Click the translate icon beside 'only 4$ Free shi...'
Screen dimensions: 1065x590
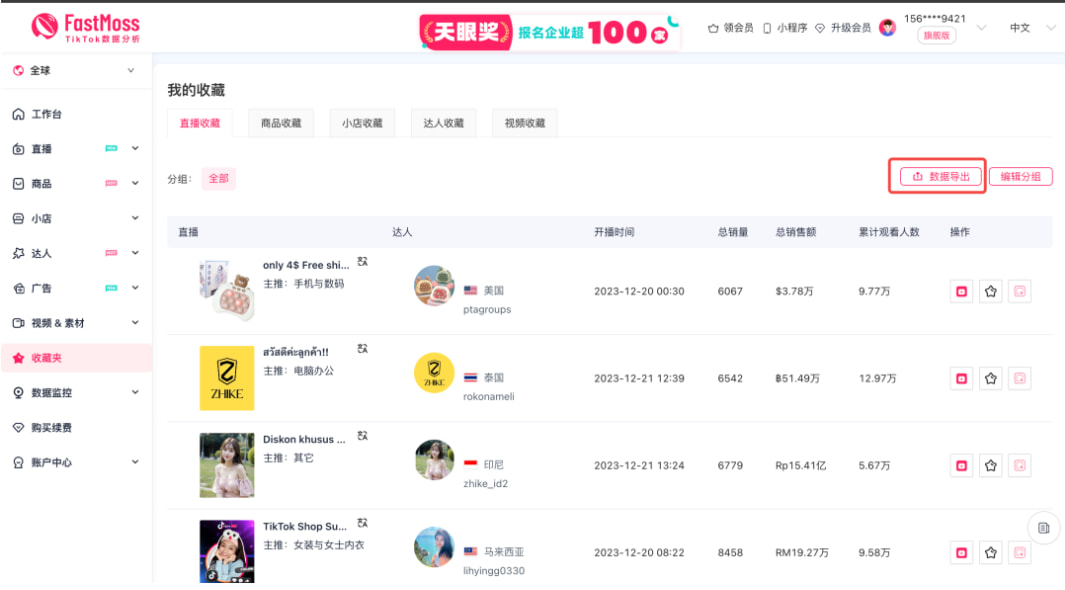363,262
